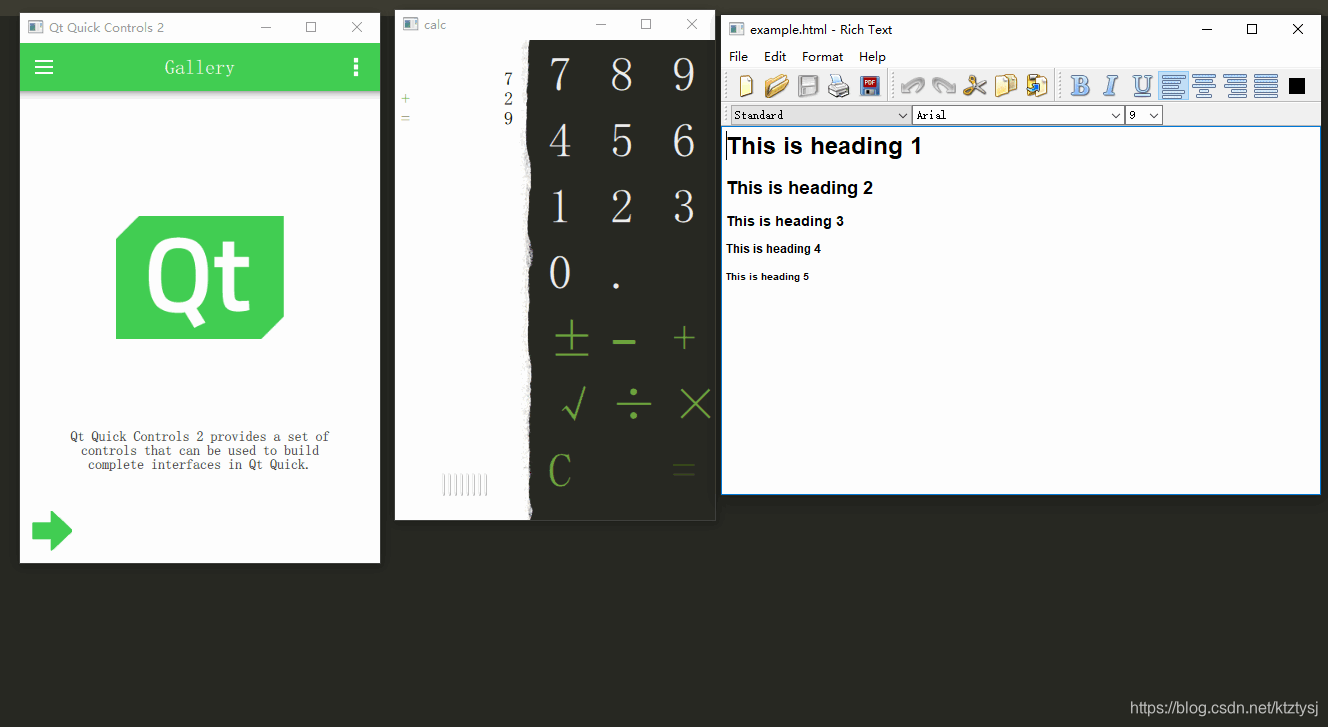Click the square root key in calc

573,404
